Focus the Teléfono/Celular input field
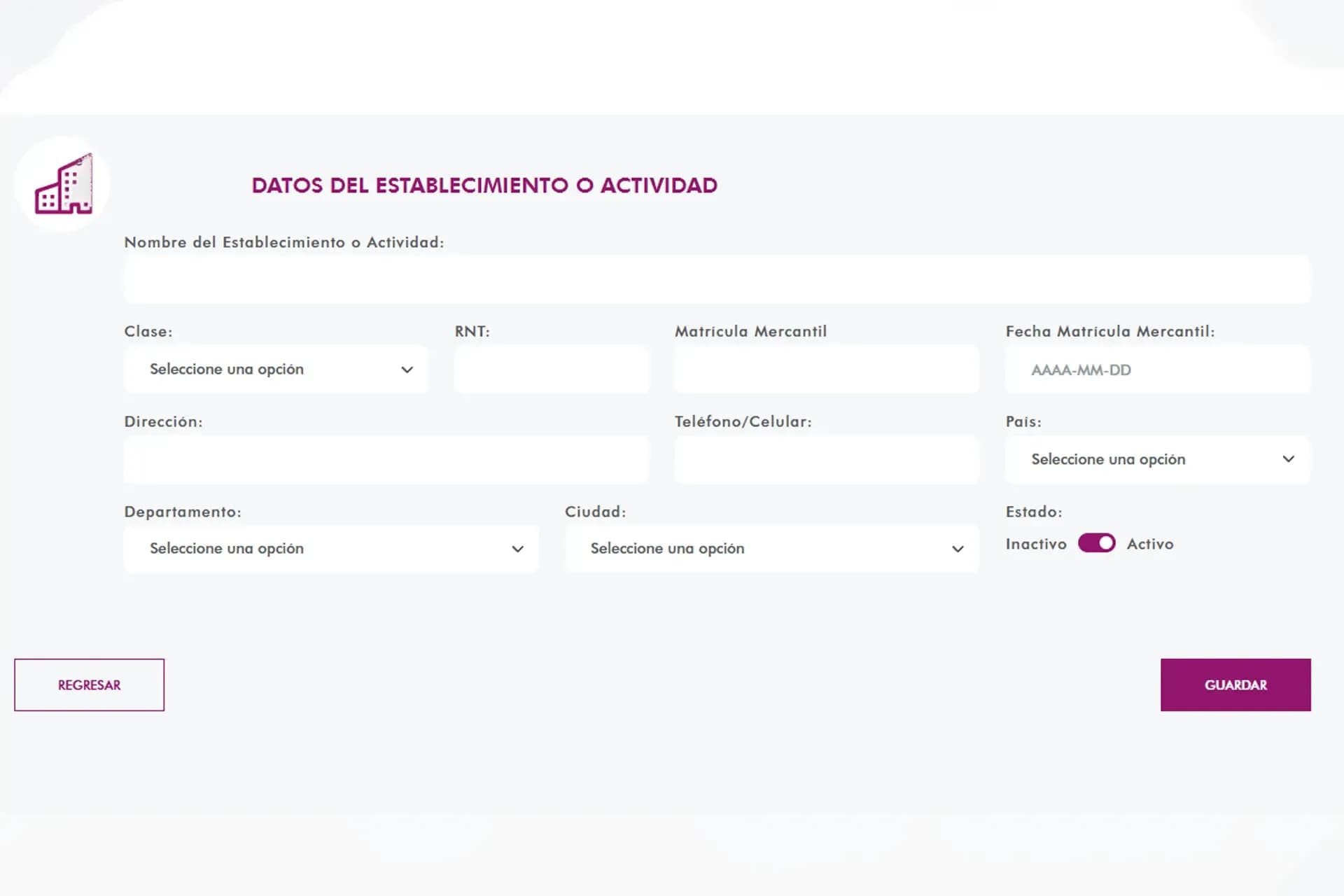This screenshot has height=896, width=1344. pos(827,459)
